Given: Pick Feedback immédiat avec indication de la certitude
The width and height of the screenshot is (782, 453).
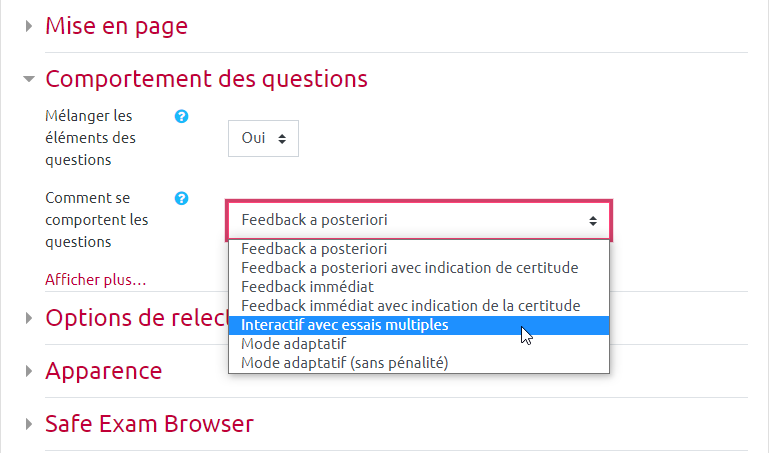Looking at the screenshot, I should pos(410,306).
